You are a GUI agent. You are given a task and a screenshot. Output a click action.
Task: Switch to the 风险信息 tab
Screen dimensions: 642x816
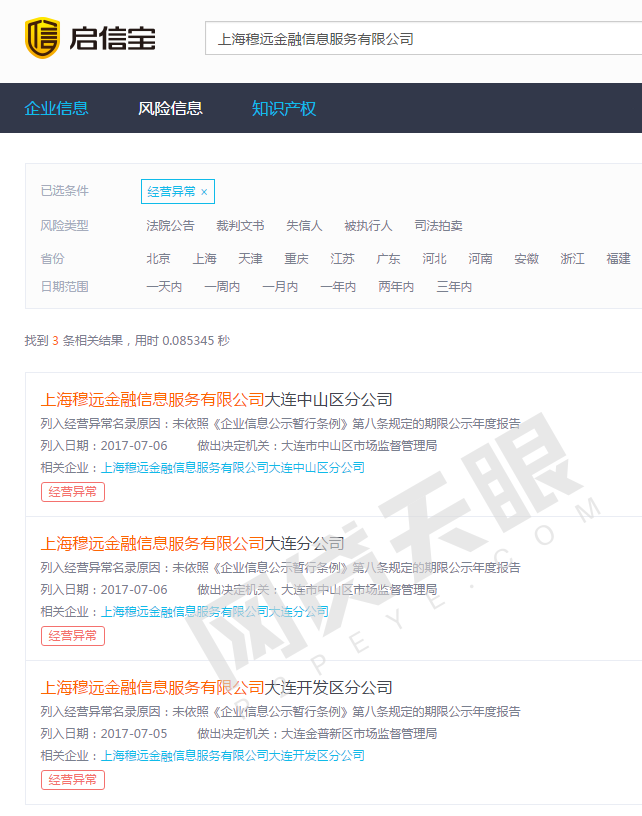170,108
